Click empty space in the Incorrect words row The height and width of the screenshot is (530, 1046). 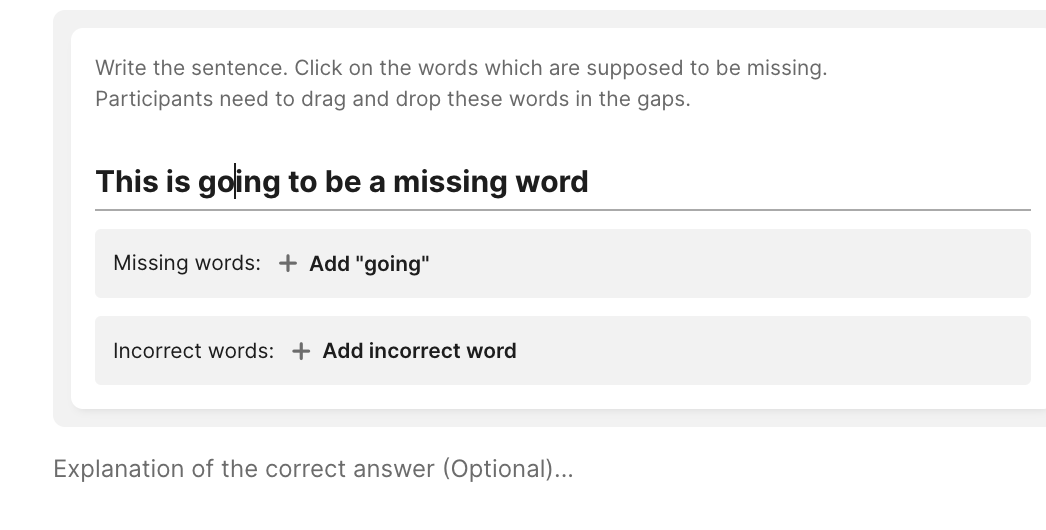point(770,351)
